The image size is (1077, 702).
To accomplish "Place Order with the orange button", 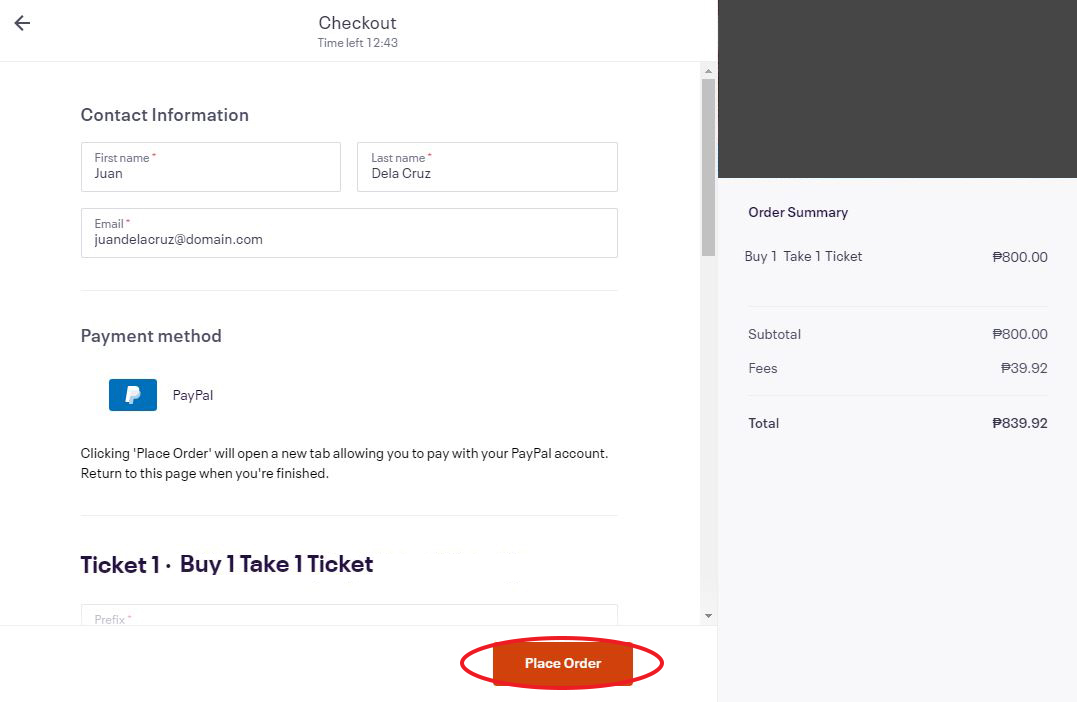I will [563, 663].
